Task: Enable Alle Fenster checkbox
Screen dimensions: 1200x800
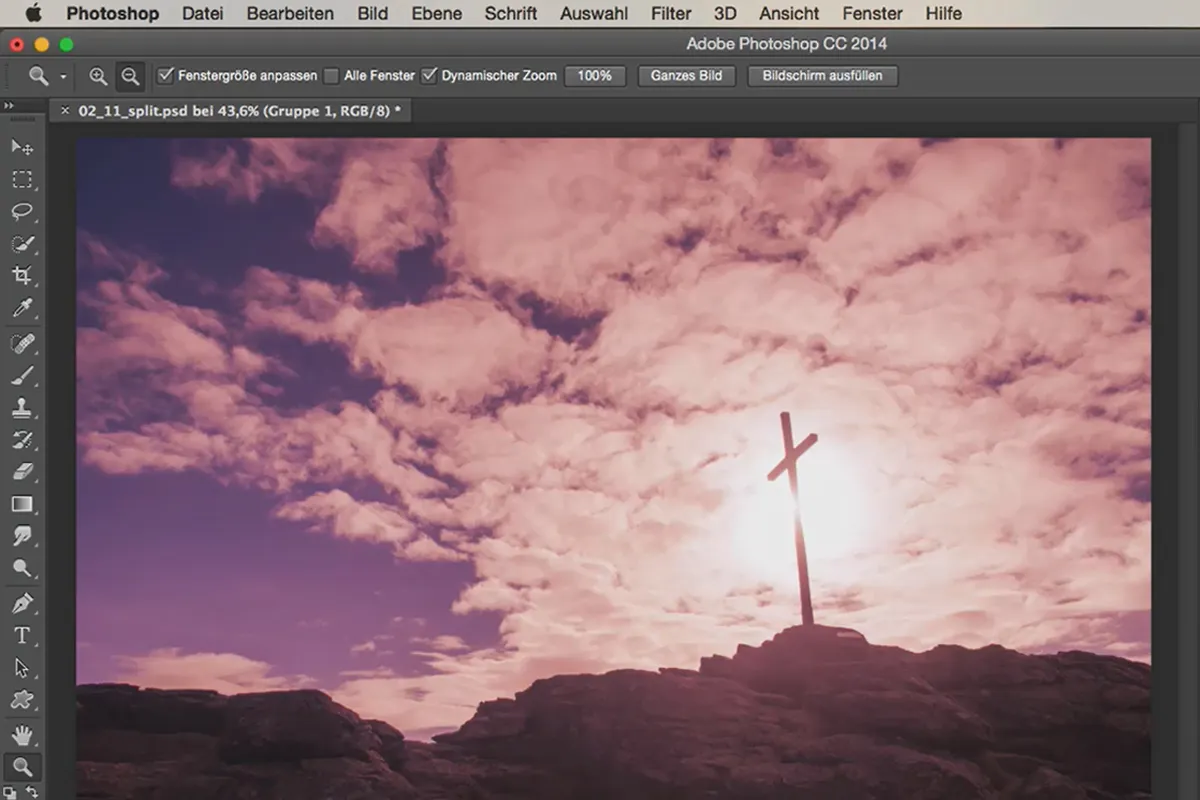Action: (331, 75)
